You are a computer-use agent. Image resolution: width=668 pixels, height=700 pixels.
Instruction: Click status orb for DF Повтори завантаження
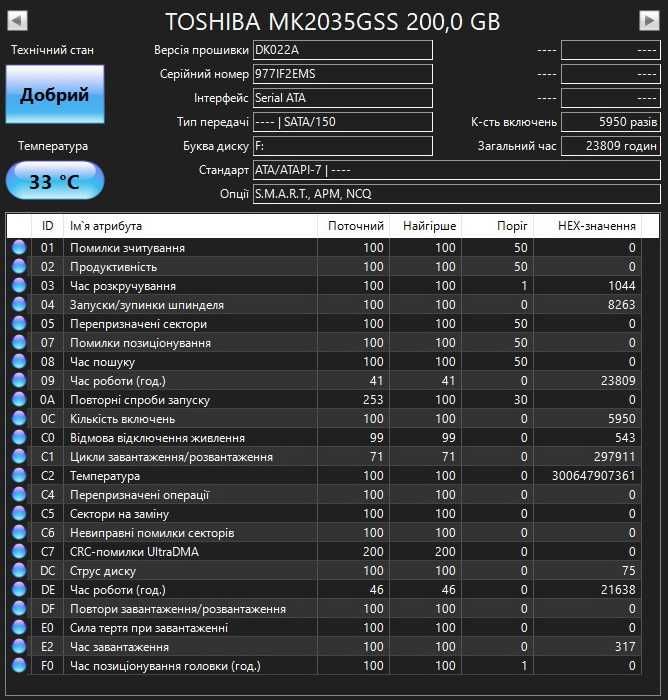[x=19, y=608]
